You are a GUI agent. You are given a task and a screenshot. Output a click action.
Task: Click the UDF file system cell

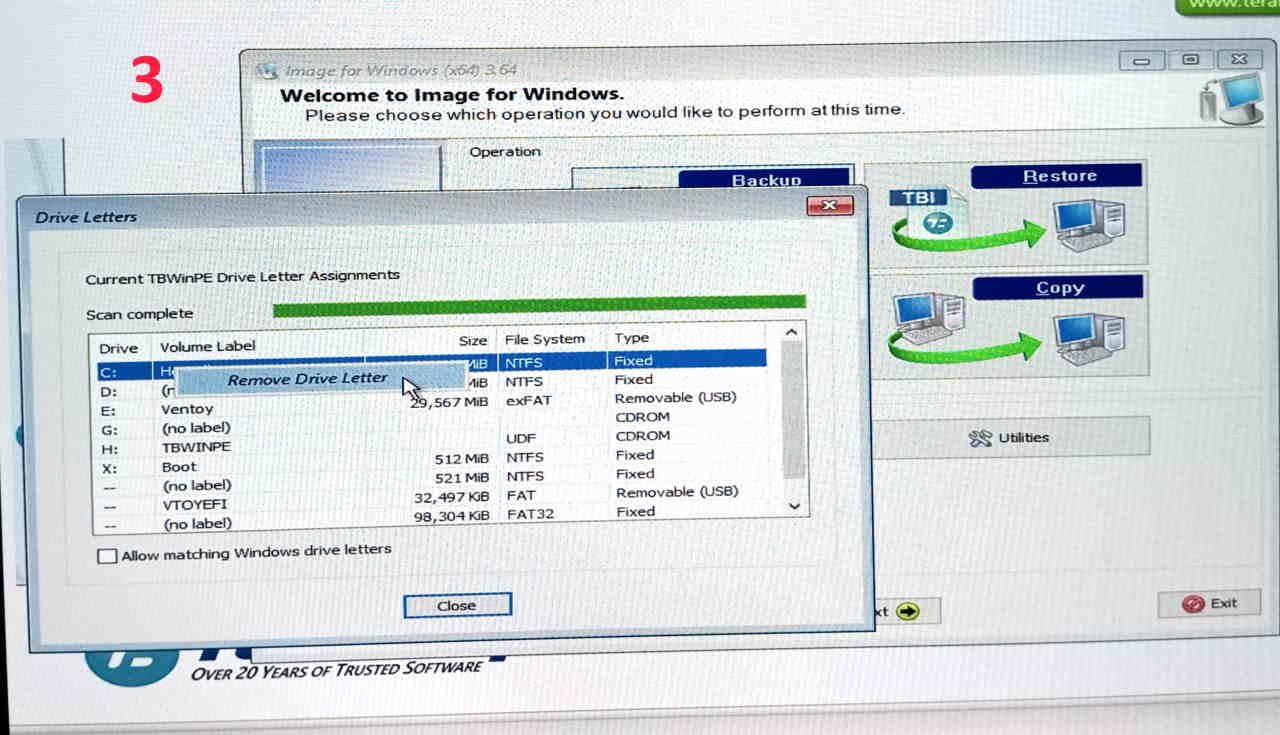521,438
